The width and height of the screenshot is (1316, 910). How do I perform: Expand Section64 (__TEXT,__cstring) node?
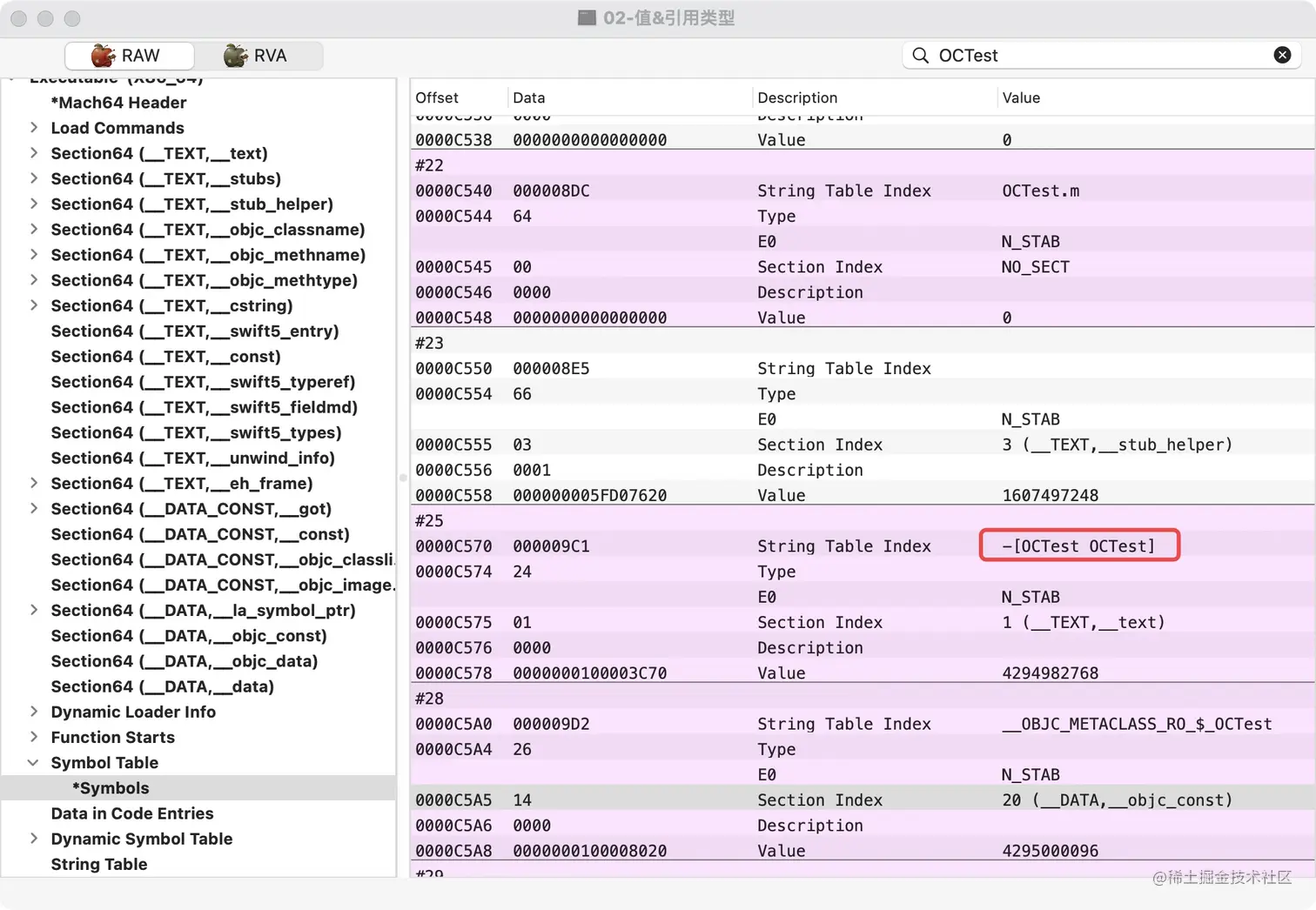[x=34, y=305]
